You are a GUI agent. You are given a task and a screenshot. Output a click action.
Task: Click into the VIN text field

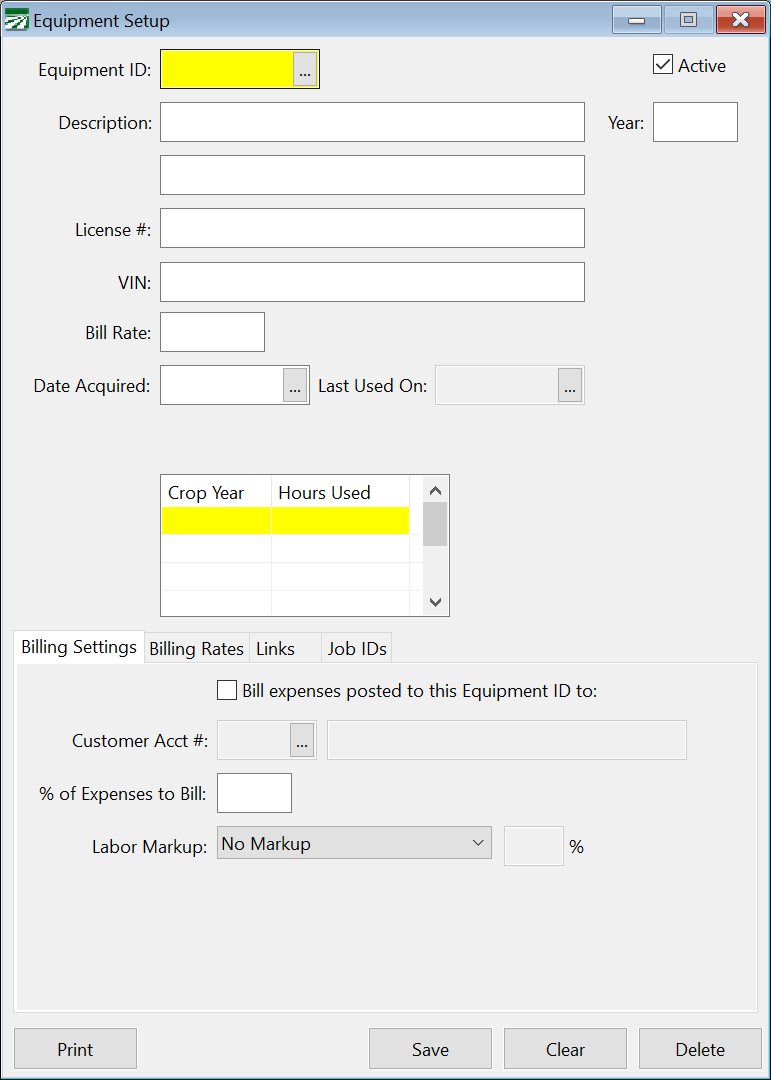click(x=372, y=282)
